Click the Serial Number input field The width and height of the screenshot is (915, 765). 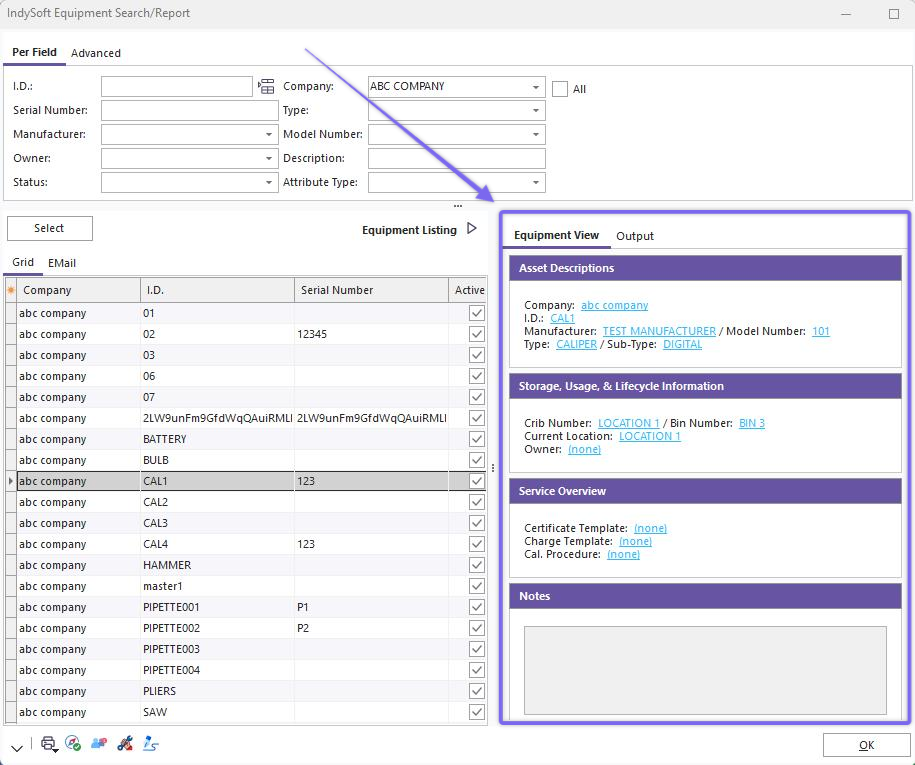(x=189, y=111)
